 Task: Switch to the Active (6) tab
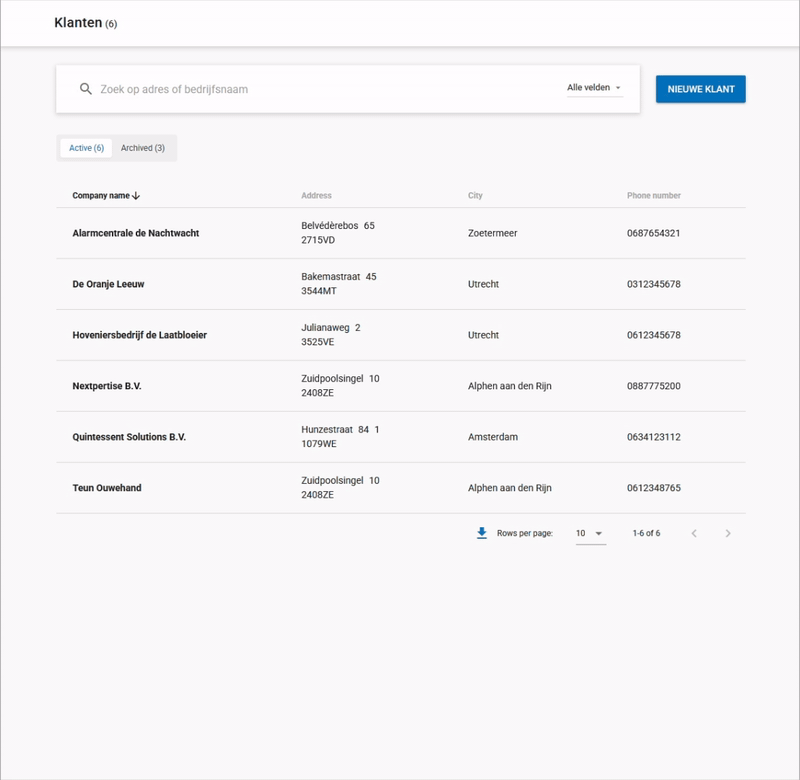click(86, 148)
